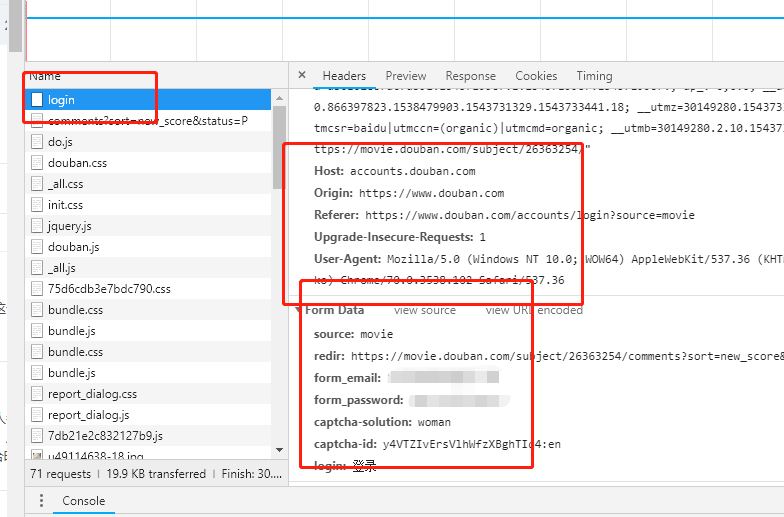The height and width of the screenshot is (517, 784).
Task: Select the douban.js request
Action: point(148,247)
